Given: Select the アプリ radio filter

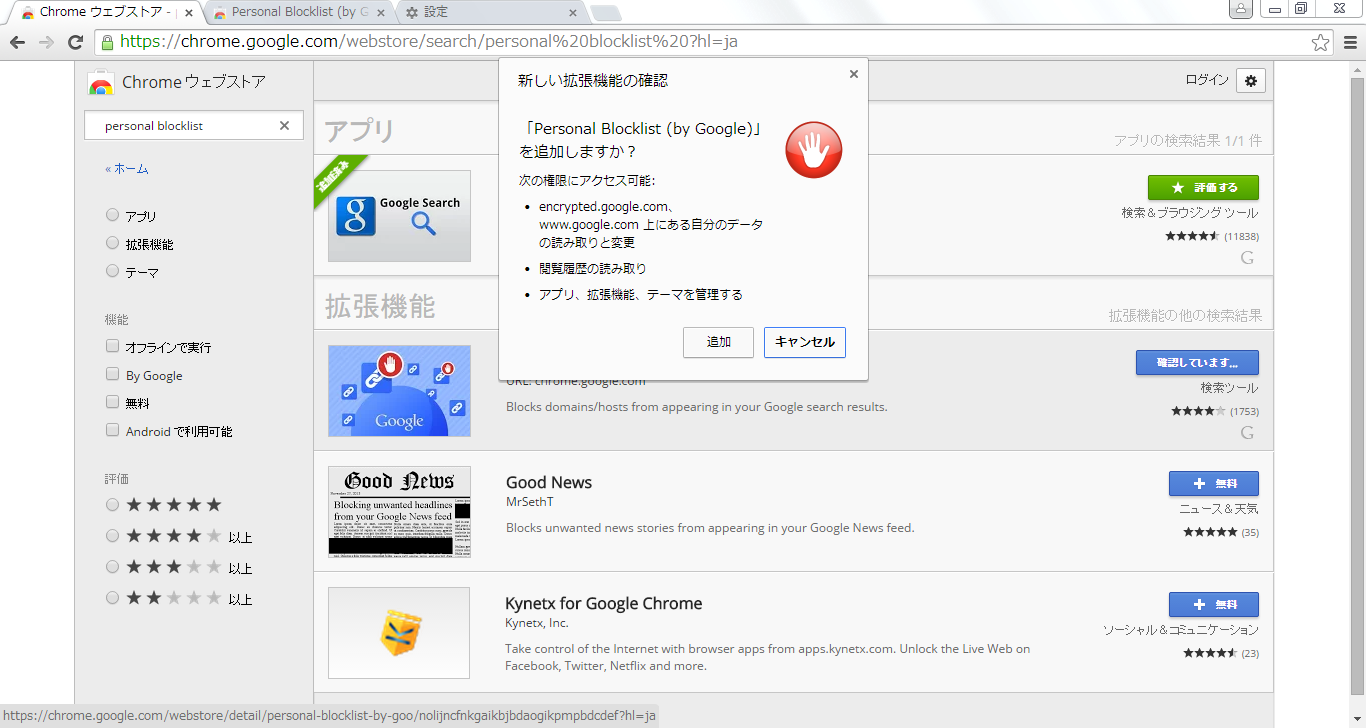Looking at the screenshot, I should [113, 215].
